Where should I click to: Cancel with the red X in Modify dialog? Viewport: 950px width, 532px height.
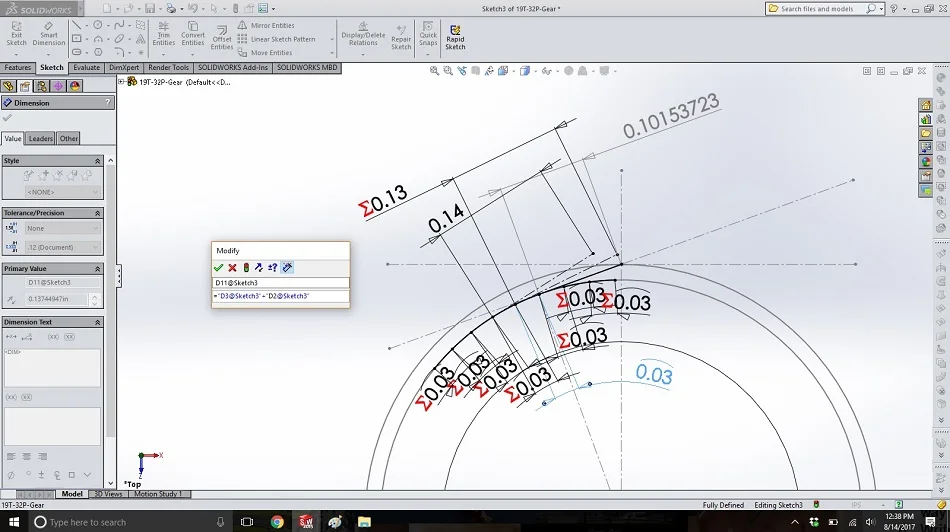point(232,267)
